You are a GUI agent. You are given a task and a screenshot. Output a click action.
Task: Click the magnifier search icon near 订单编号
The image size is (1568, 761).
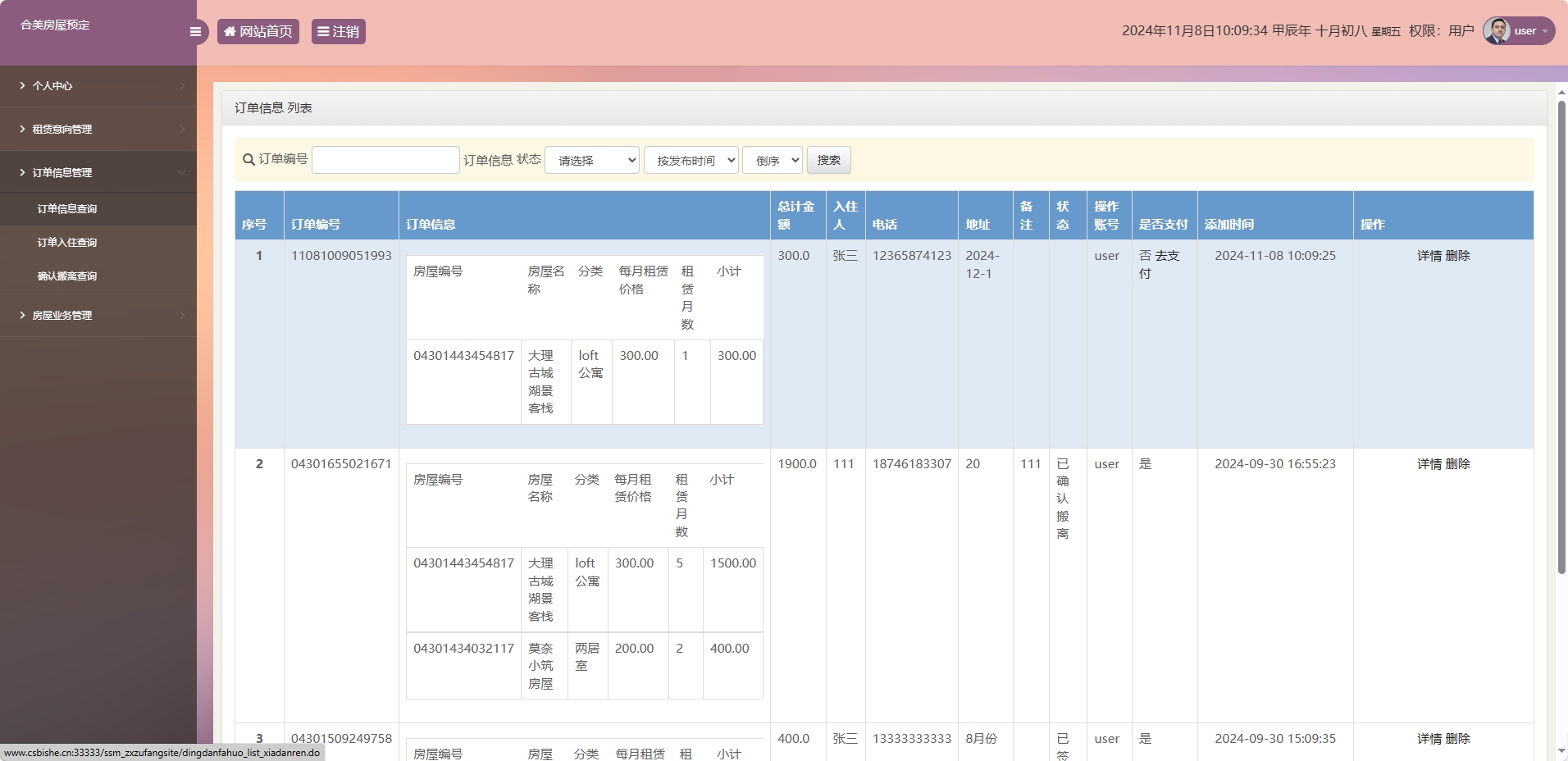pos(247,160)
